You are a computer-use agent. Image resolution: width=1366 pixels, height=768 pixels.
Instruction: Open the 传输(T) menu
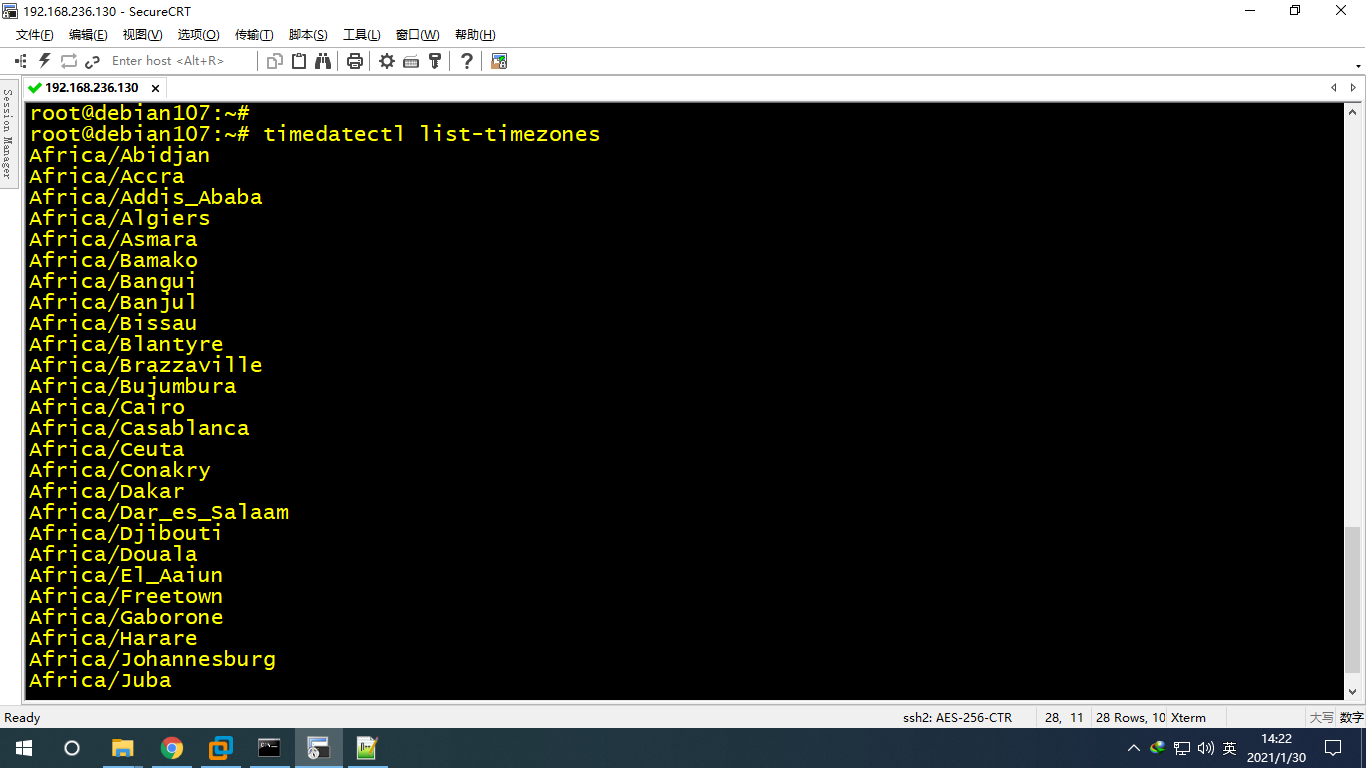pos(254,35)
